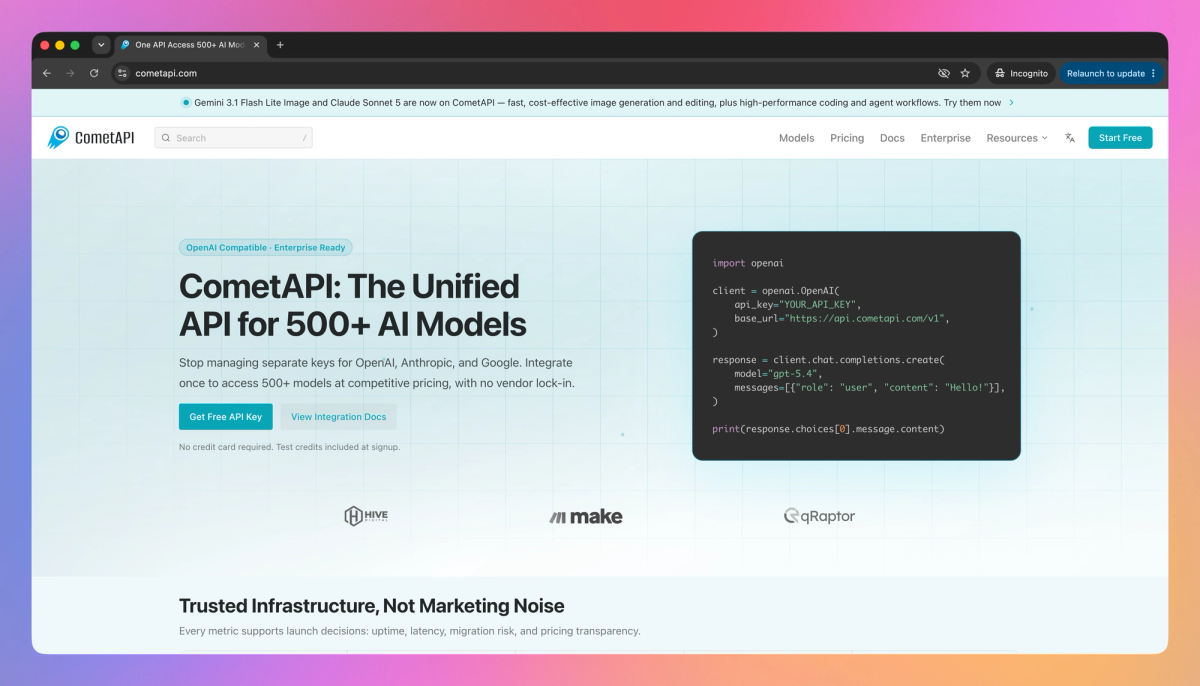Open the tab search dropdown arrow
Image resolution: width=1200 pixels, height=686 pixels.
tap(101, 45)
